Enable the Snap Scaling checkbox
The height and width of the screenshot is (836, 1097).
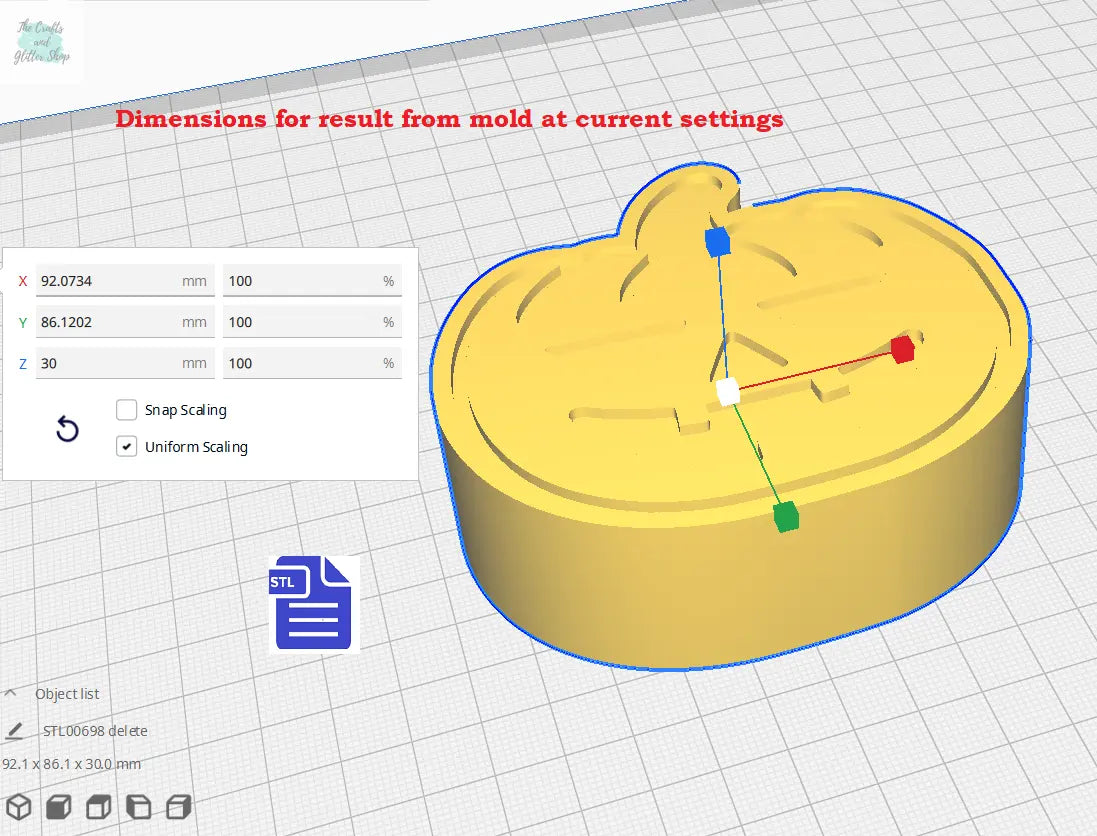click(x=126, y=409)
